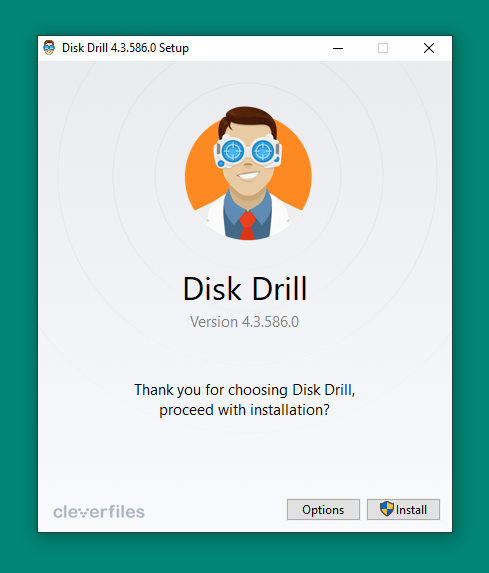
Task: Click the Version 4.3.586.0 text
Action: [244, 322]
